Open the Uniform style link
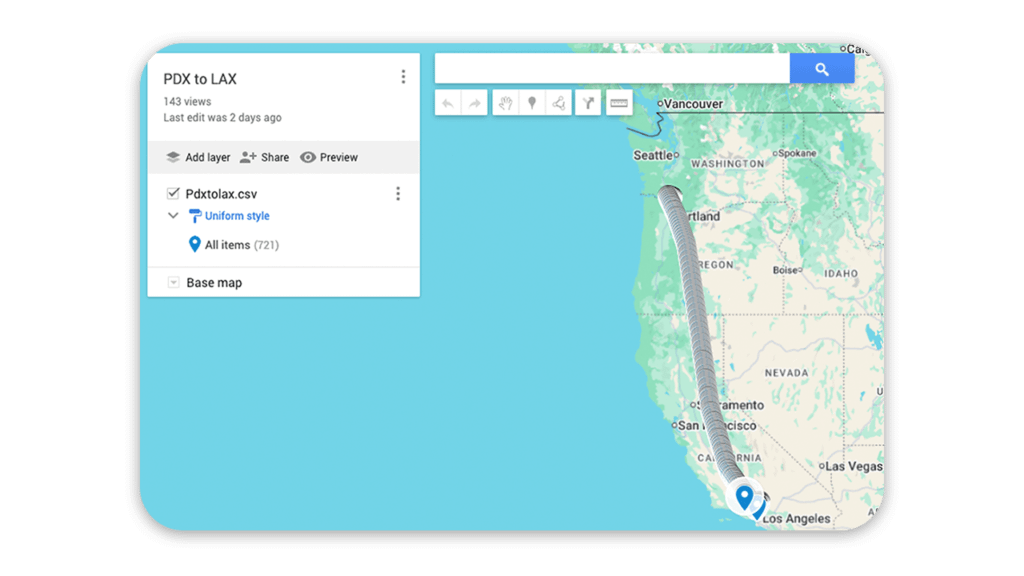The image size is (1024, 576). (x=237, y=216)
